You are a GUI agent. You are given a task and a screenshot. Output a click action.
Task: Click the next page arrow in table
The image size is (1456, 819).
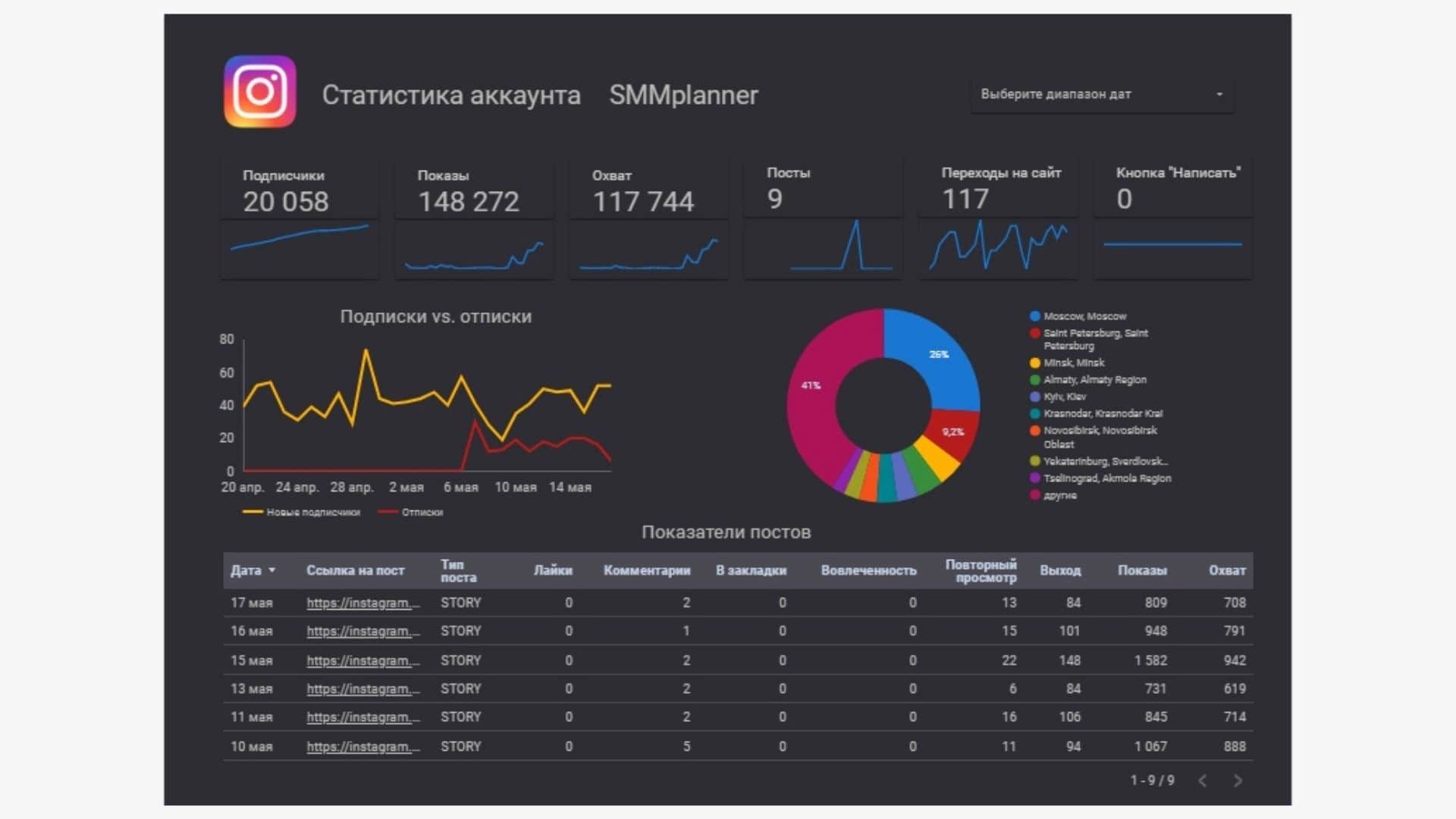[1238, 780]
